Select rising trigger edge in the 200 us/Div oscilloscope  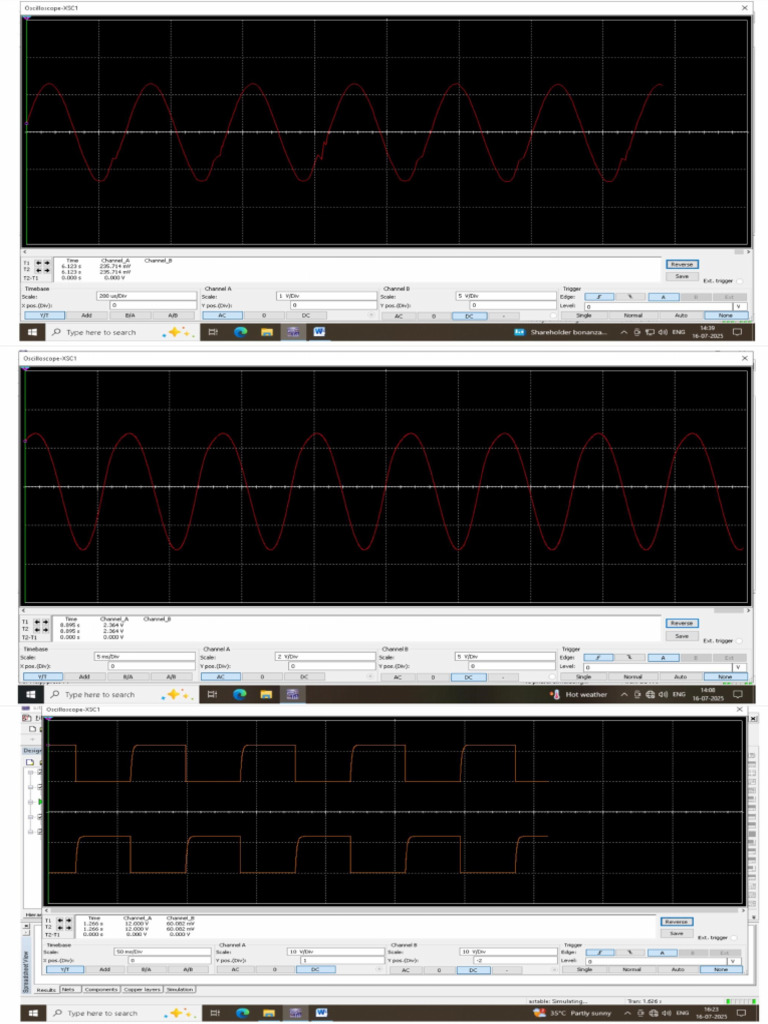[599, 297]
